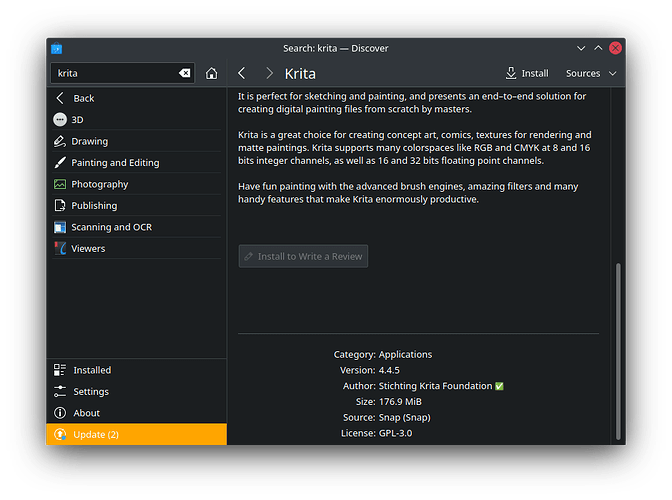The height and width of the screenshot is (500, 672).
Task: Click the Back chevron in sidebar
Action: [x=60, y=98]
